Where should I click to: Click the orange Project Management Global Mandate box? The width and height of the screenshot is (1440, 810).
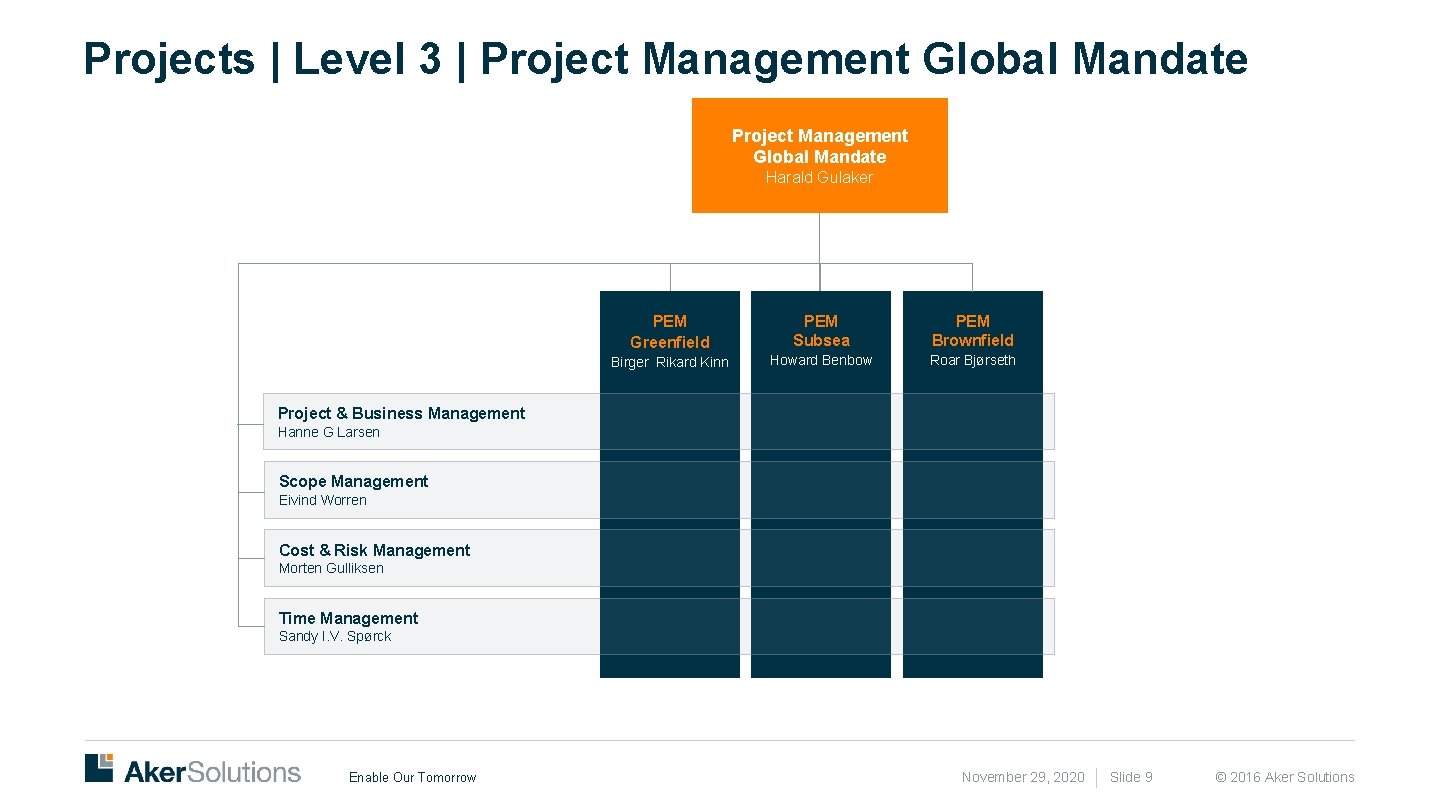[x=820, y=155]
